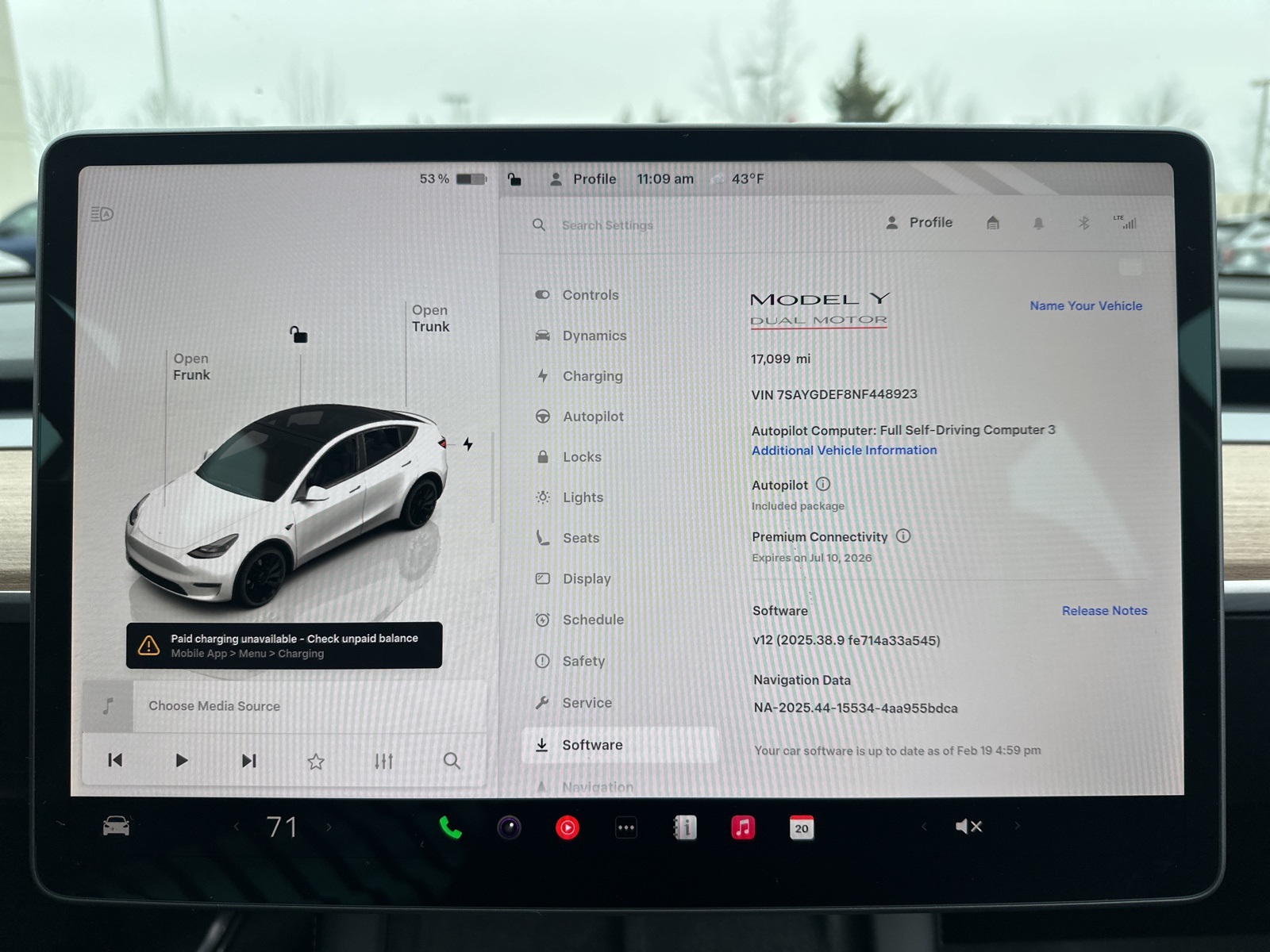
Task: Open the phone app from the dock
Action: pos(448,827)
